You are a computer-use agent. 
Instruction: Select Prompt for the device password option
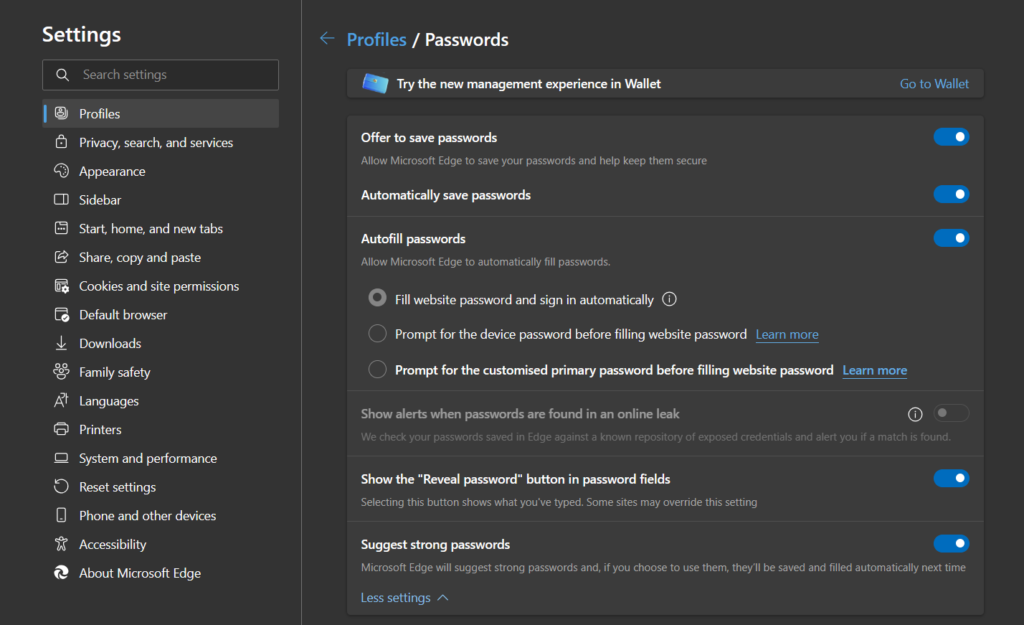(x=377, y=334)
